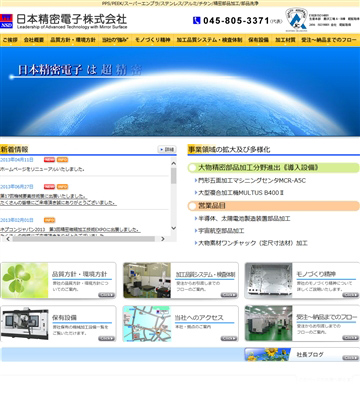Screen dimensions: 360x396
Task: Click the 詳細 button next to 新着情報
Action: (x=167, y=149)
